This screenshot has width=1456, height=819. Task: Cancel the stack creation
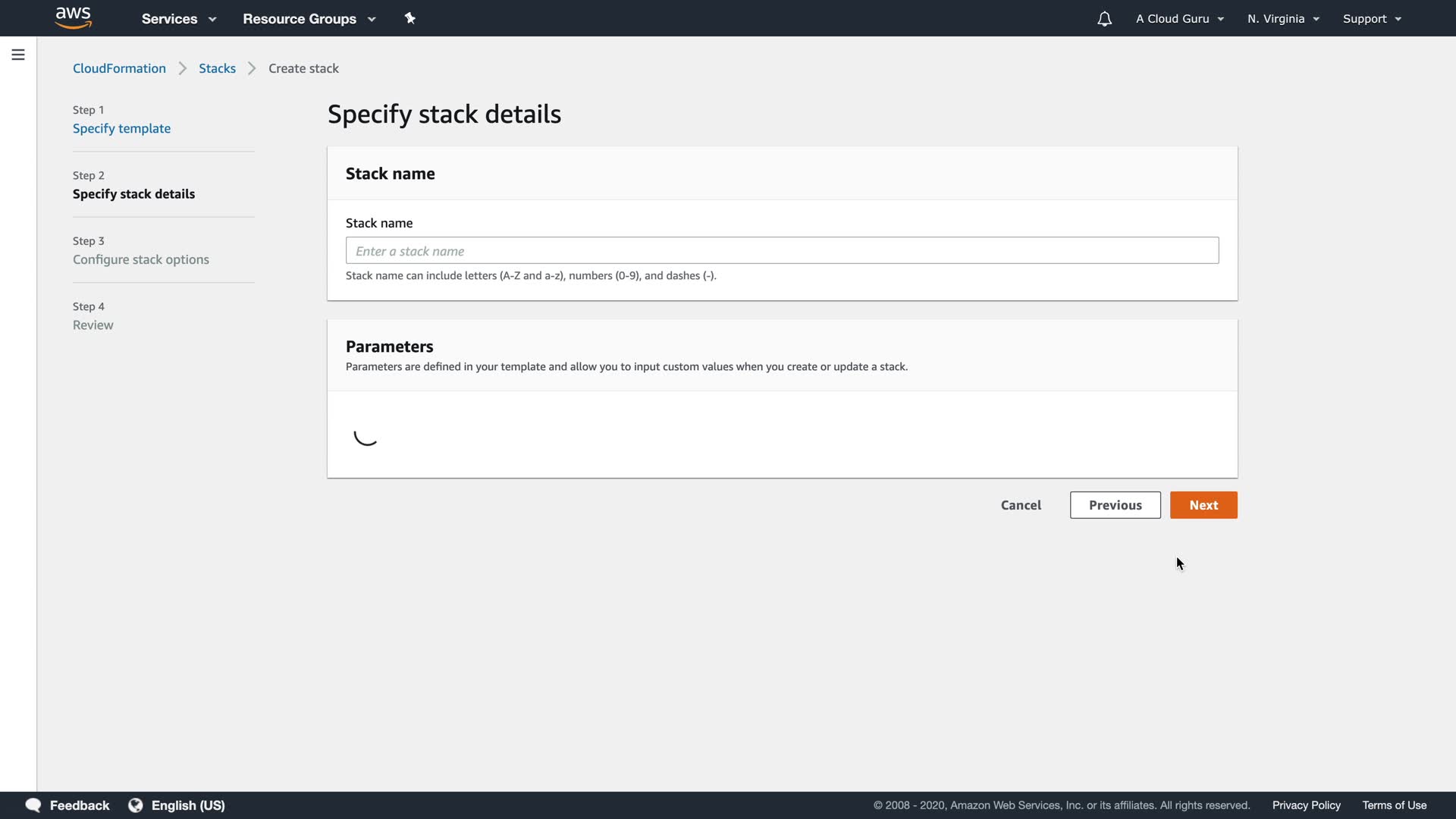1021,505
